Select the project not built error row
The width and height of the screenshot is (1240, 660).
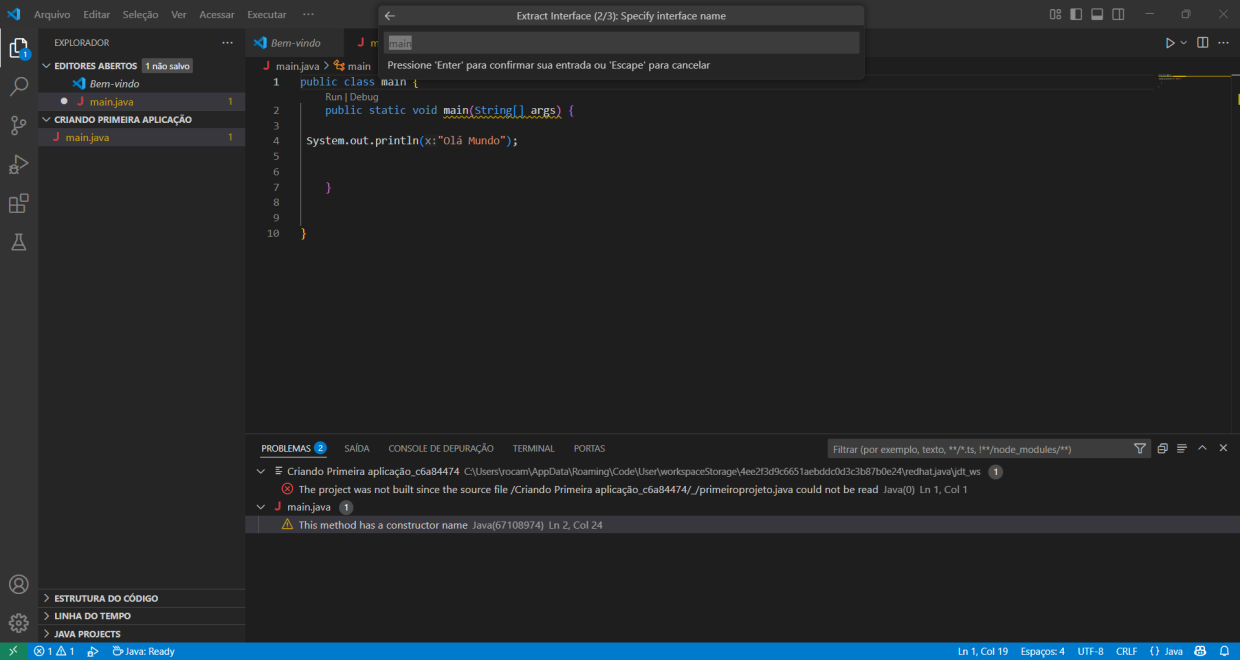[x=742, y=489]
